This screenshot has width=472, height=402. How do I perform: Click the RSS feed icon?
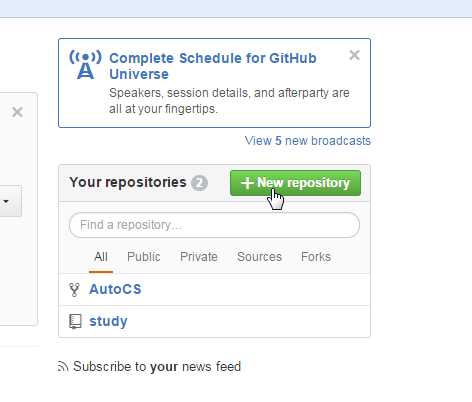tap(63, 366)
